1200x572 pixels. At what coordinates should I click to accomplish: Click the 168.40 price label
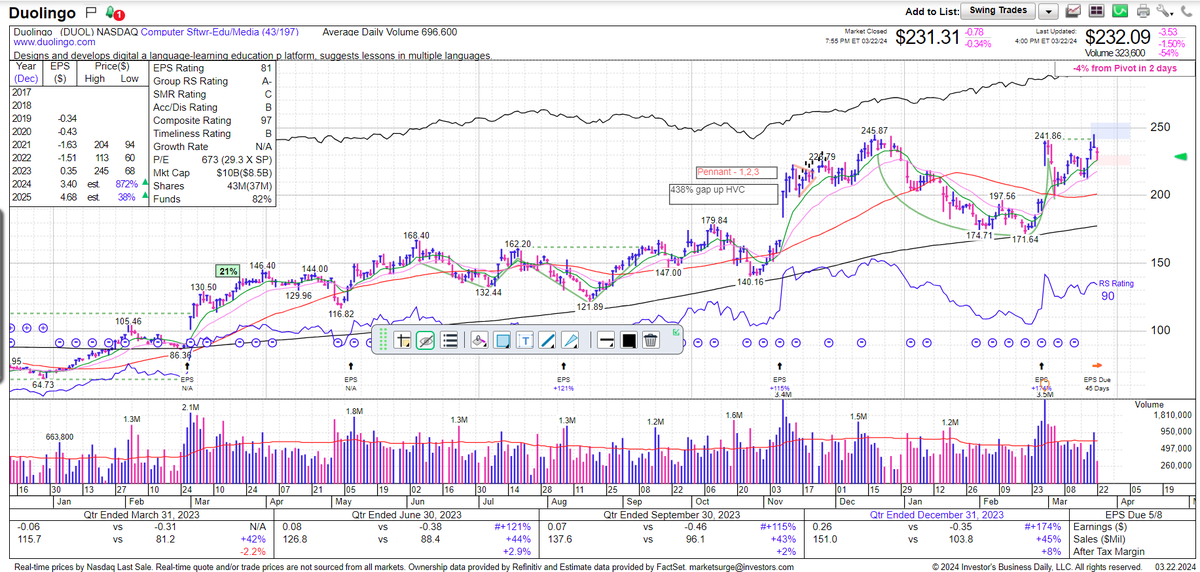pos(416,235)
